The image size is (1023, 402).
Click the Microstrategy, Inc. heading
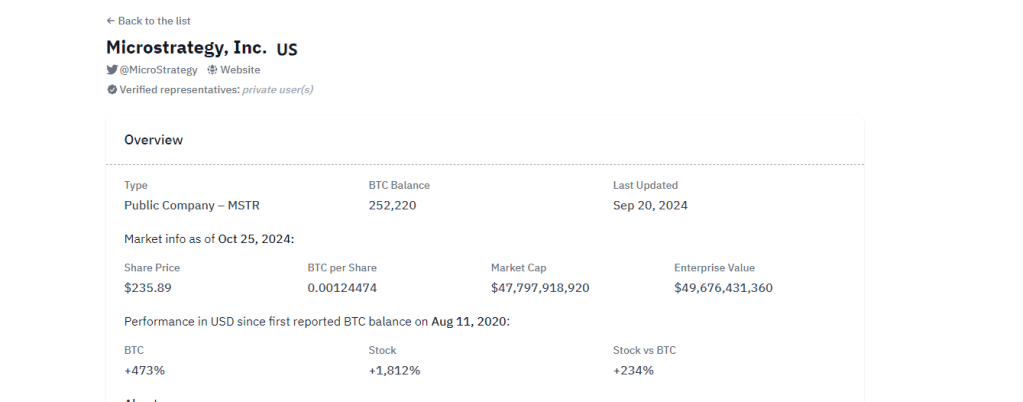click(186, 47)
